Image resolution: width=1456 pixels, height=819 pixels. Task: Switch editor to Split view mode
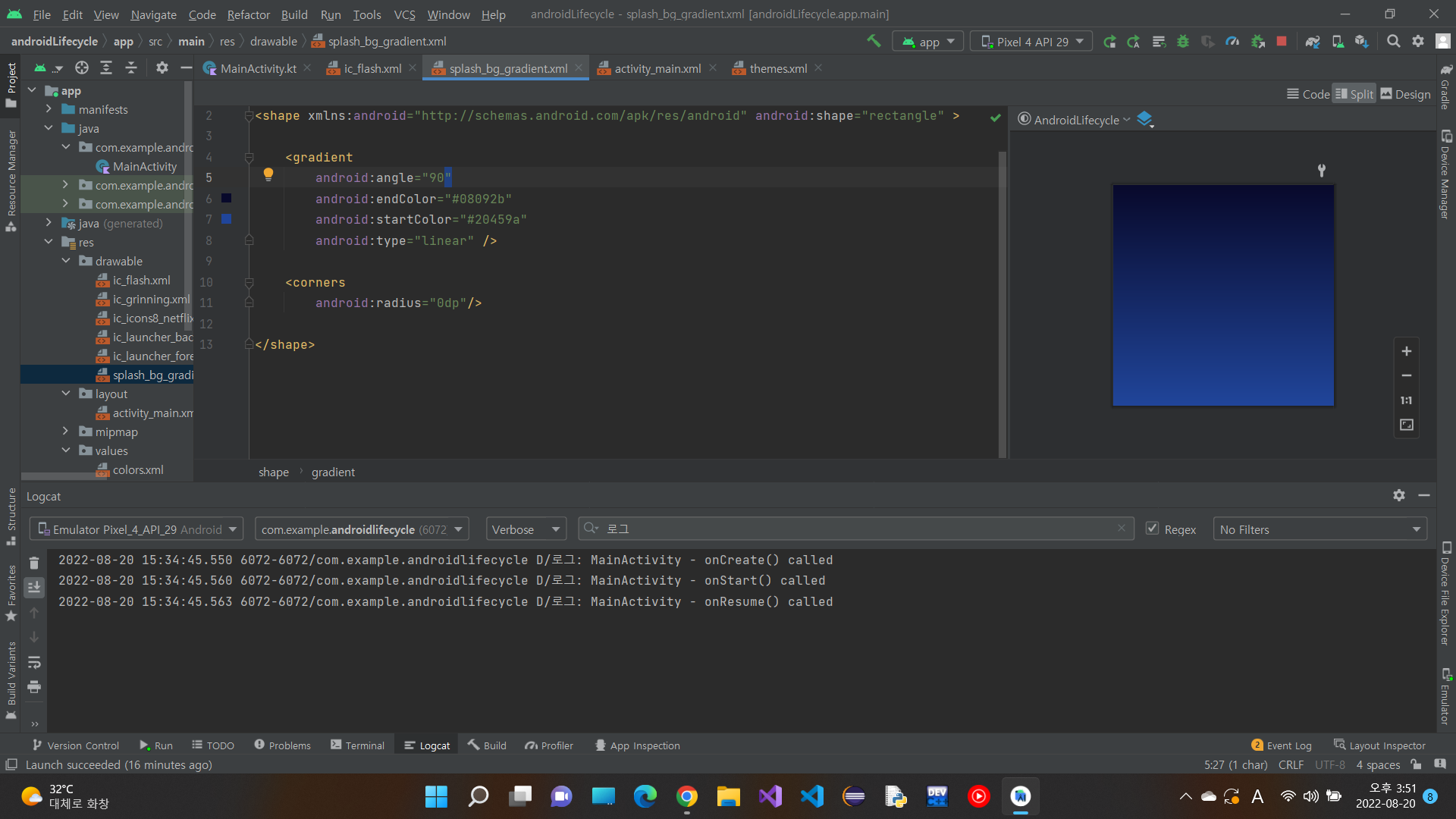pos(1354,94)
